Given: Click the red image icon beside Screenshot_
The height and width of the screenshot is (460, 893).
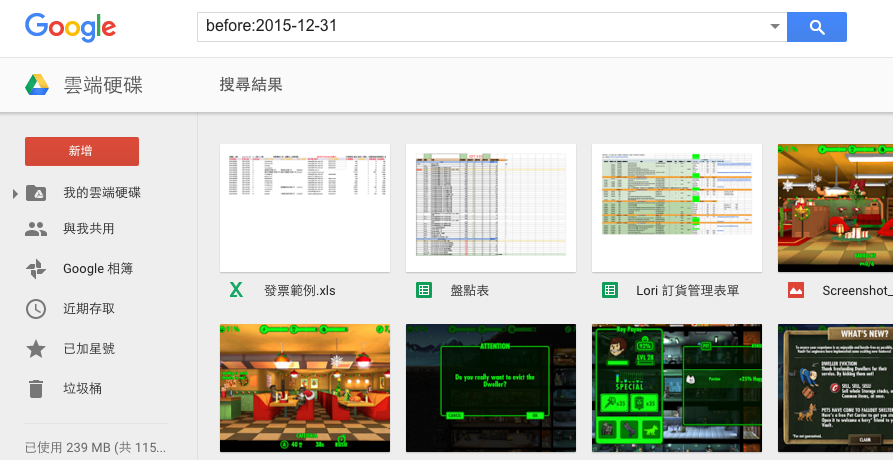Looking at the screenshot, I should coord(796,290).
